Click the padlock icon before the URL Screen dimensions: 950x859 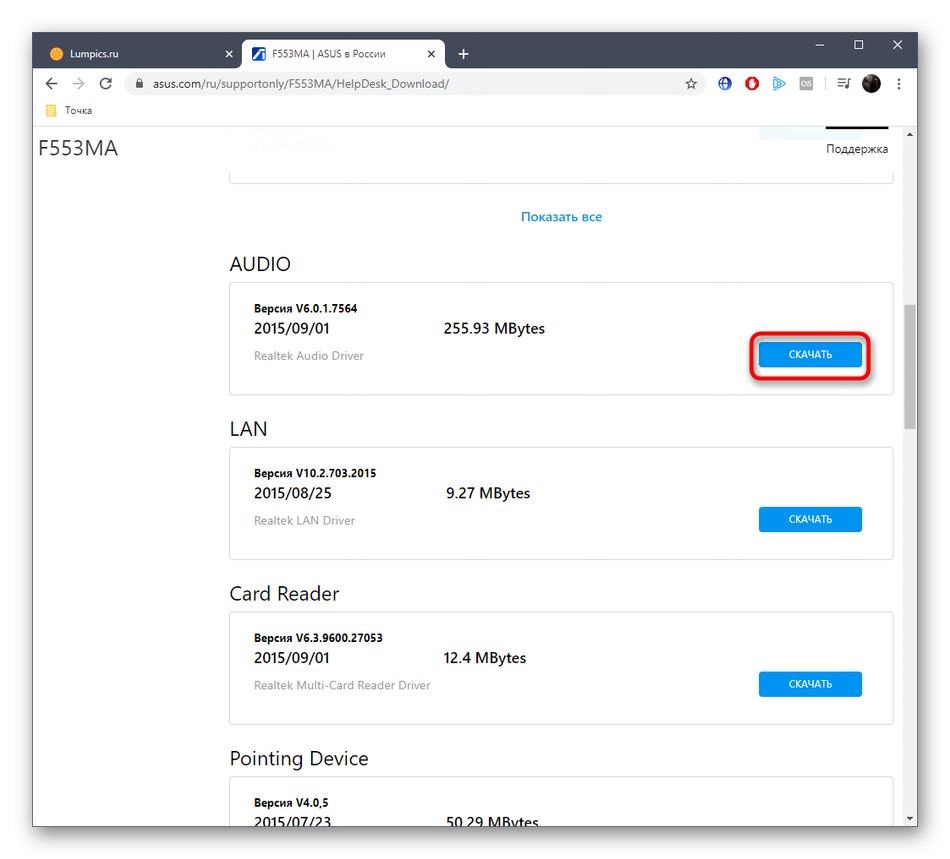[x=139, y=84]
